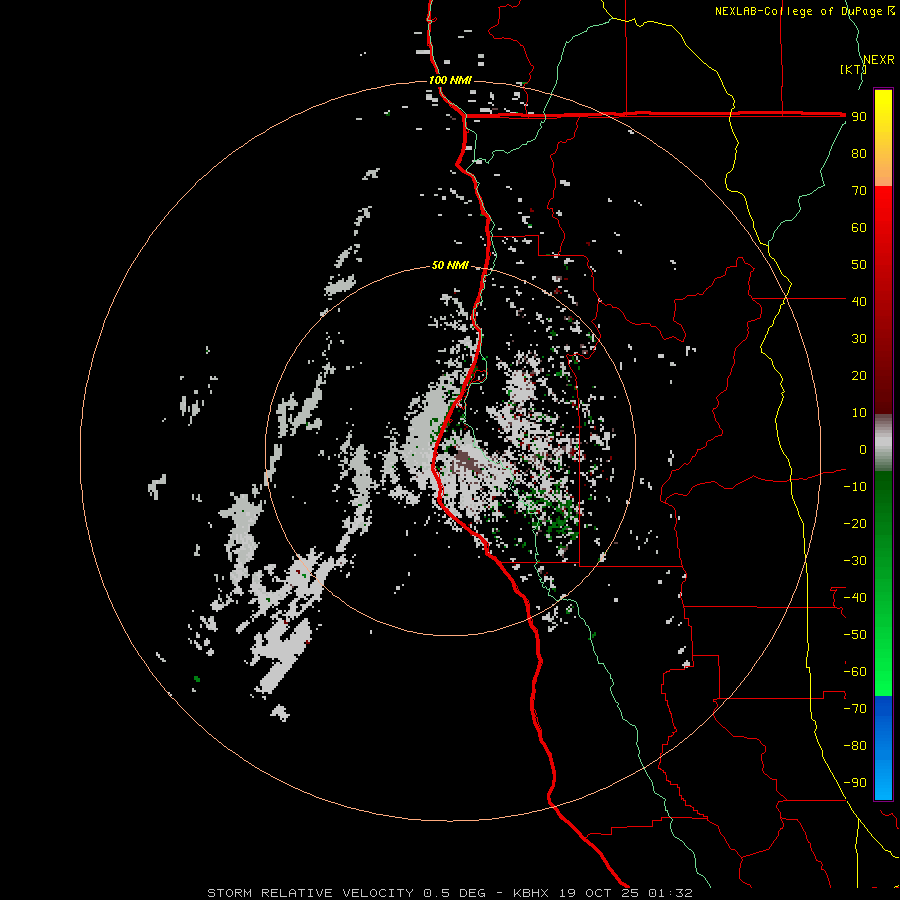Screen dimensions: 900x900
Task: Select the -50 value on velocity scale
Action: 855,635
